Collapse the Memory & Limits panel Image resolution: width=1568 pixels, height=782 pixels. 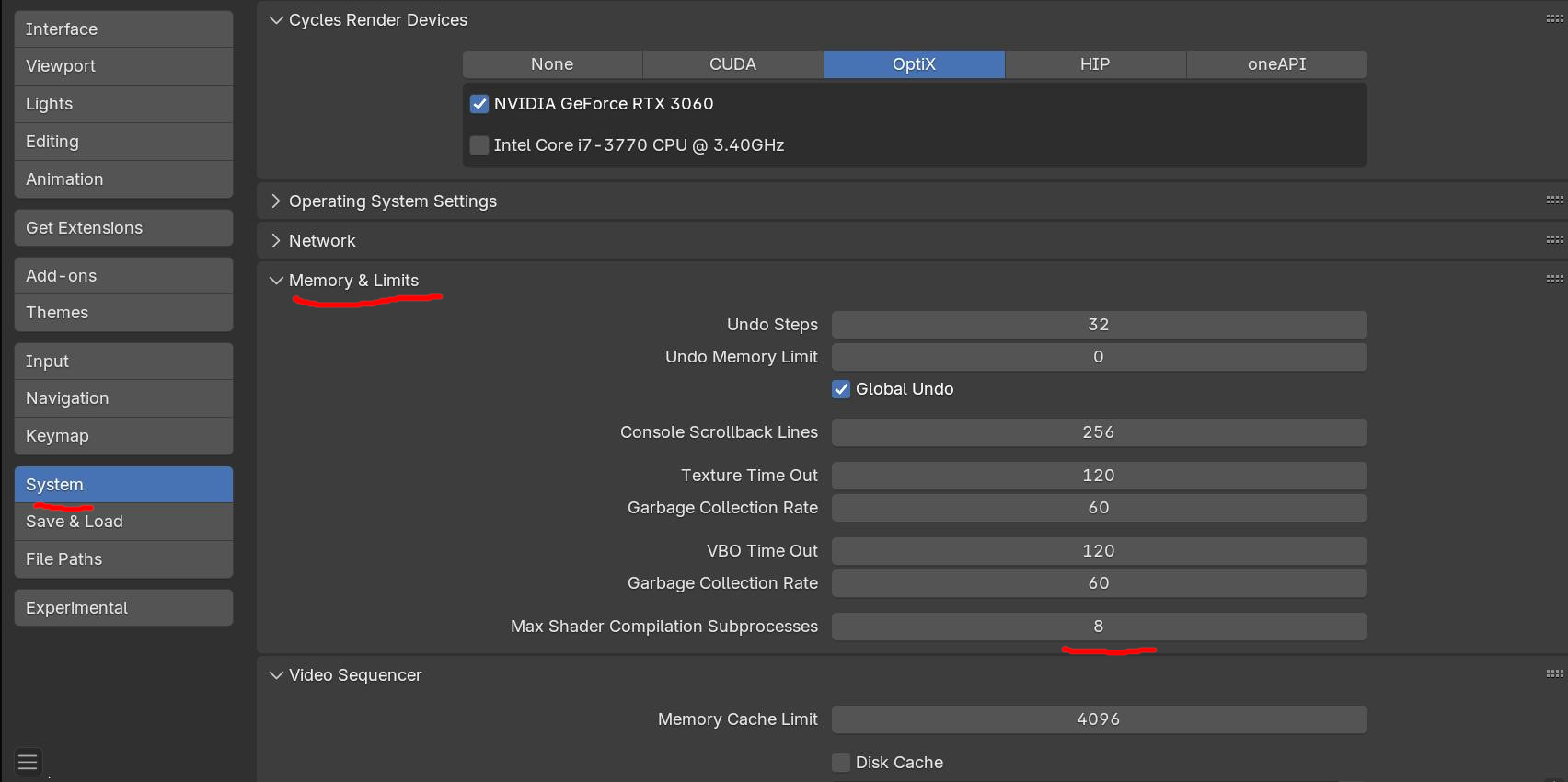(276, 281)
